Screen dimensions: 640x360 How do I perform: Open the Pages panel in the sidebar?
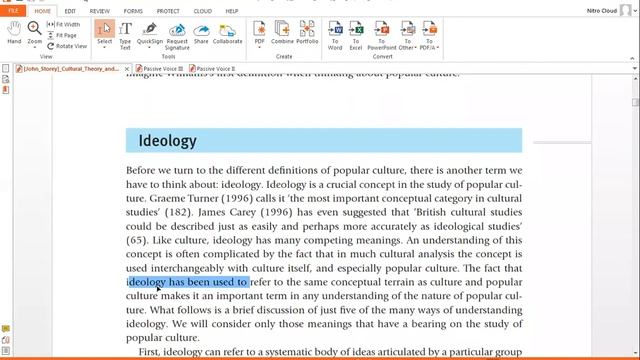[x=5, y=69]
